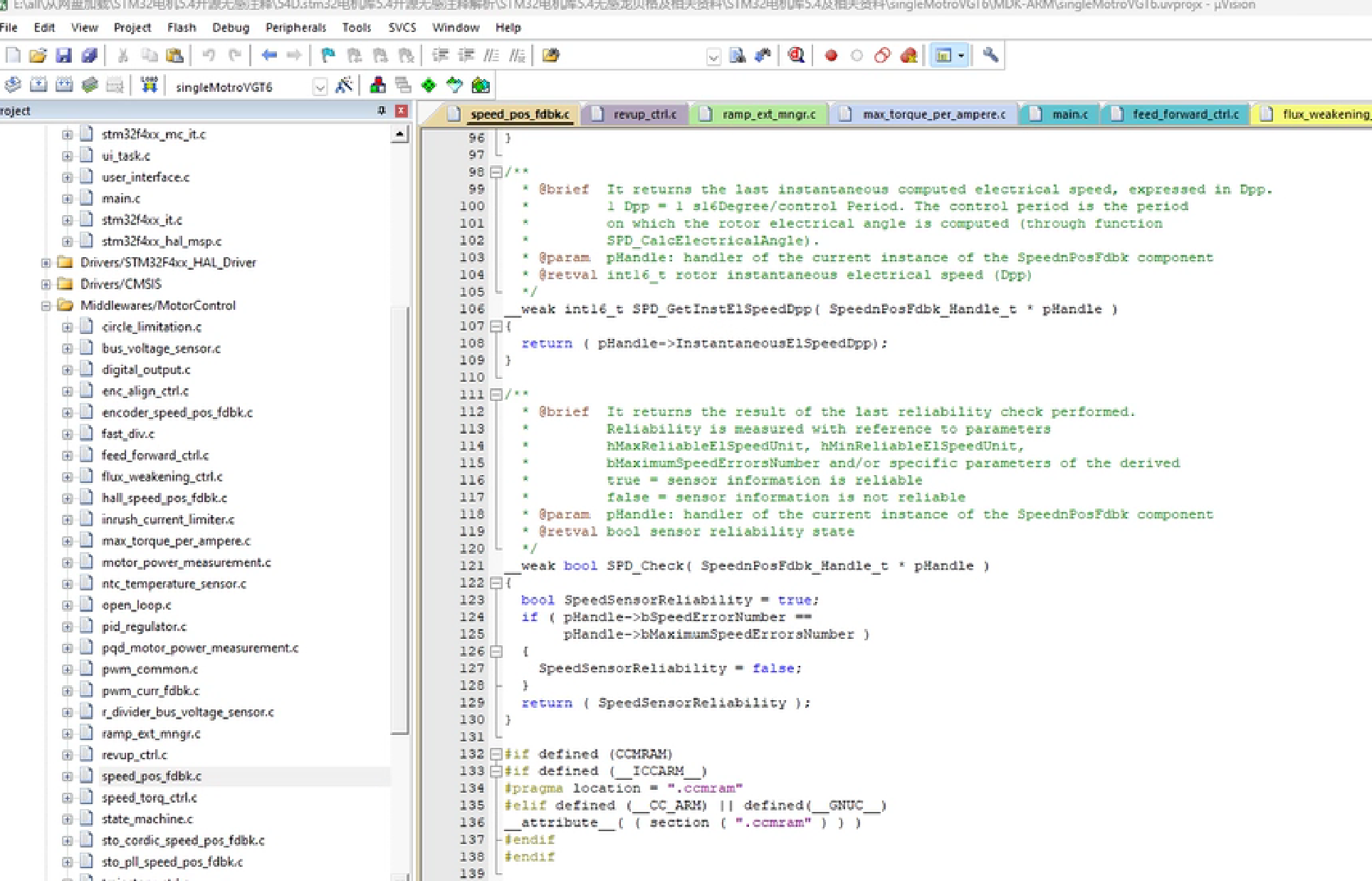Collapse Middlewares/MotorControl folder
The height and width of the screenshot is (881, 1372).
coord(46,306)
